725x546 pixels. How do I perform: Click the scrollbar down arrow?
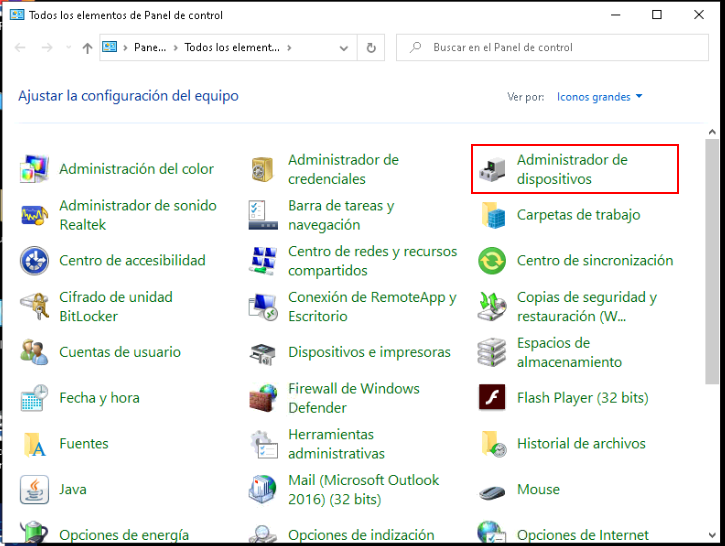(x=712, y=535)
